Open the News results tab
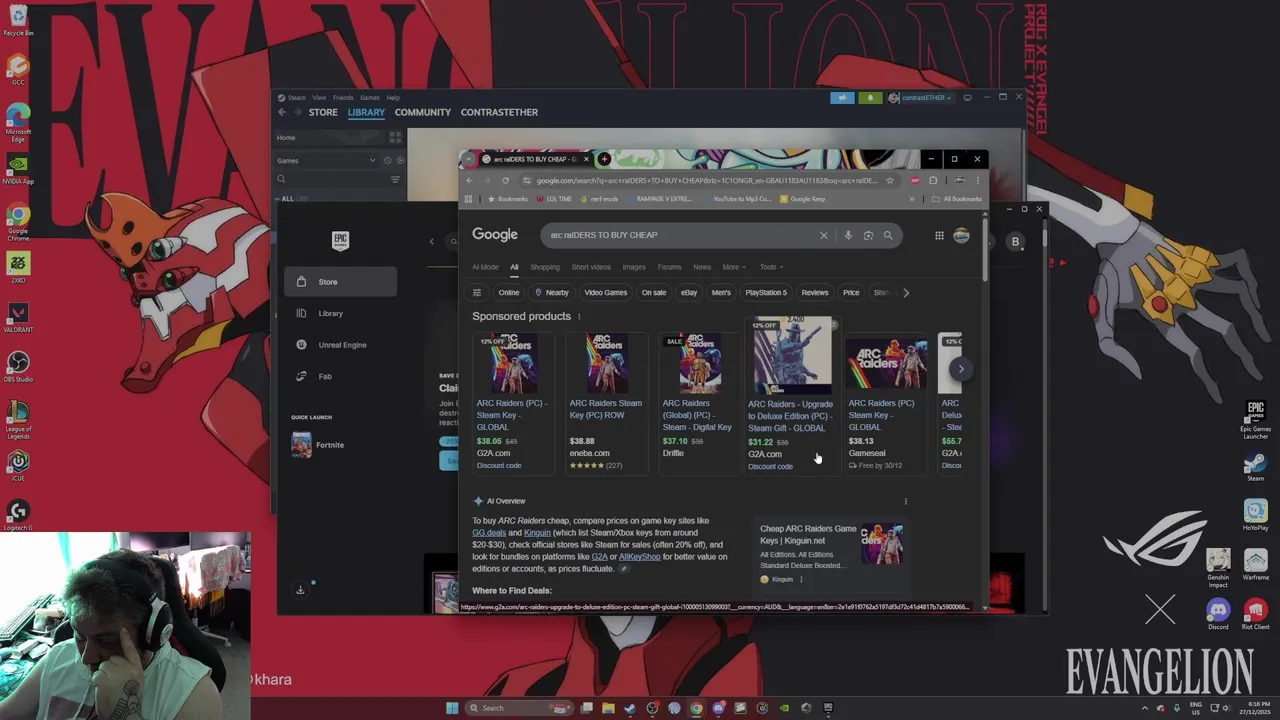 (702, 267)
